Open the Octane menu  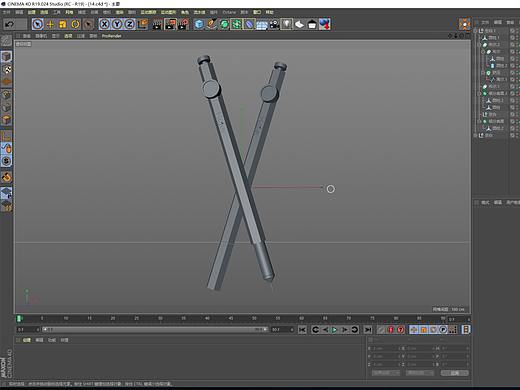[x=229, y=12]
